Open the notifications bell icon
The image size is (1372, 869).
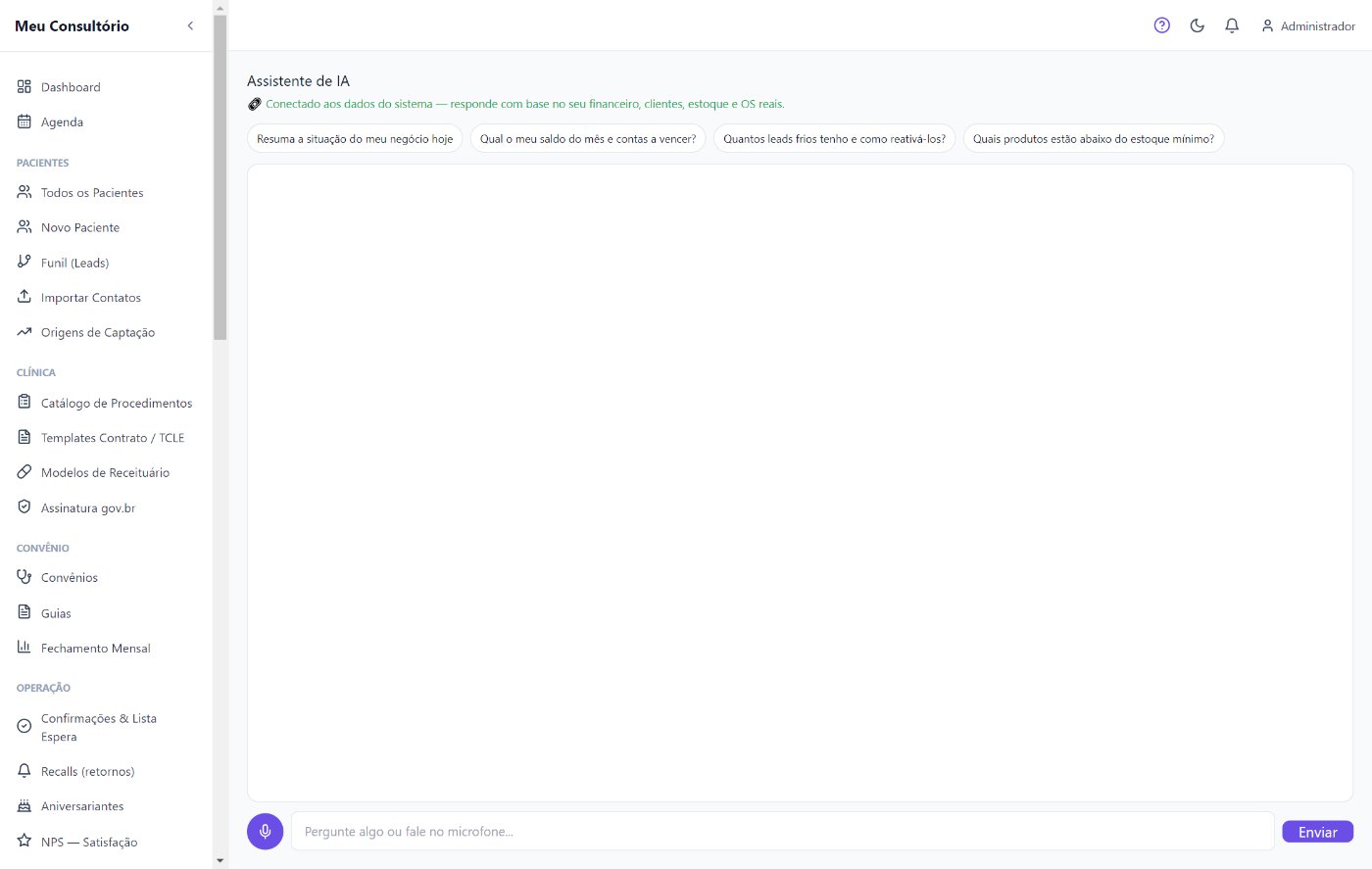click(1233, 25)
